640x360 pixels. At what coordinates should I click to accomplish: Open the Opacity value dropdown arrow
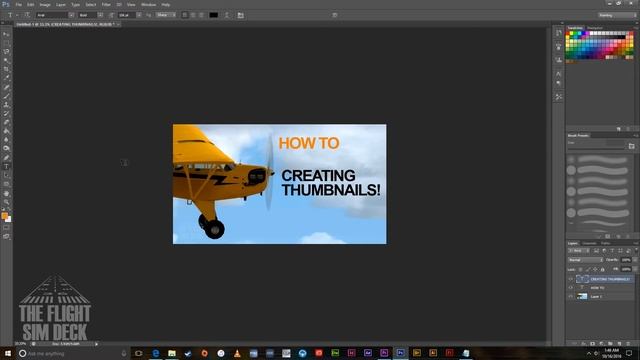click(635, 260)
